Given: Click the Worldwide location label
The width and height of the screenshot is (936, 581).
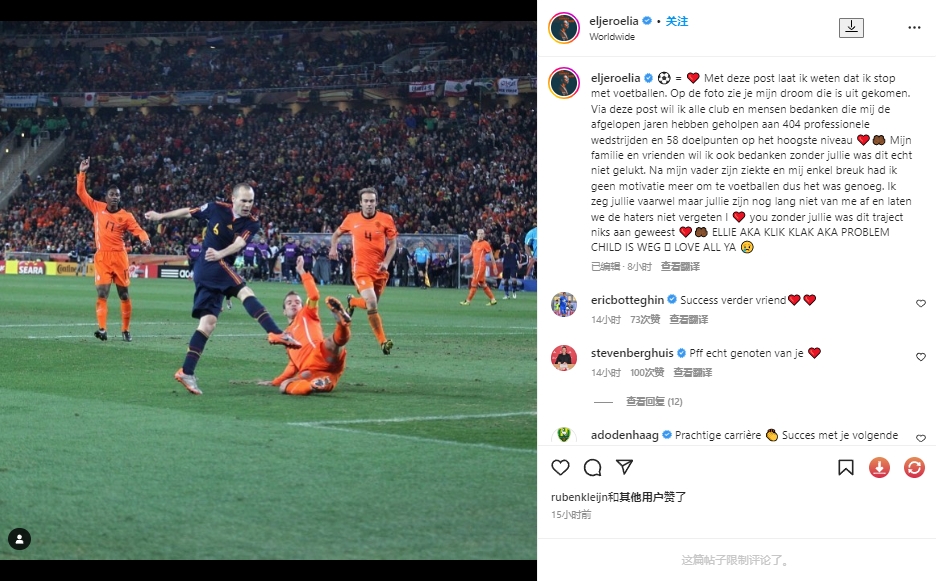Looking at the screenshot, I should [612, 36].
